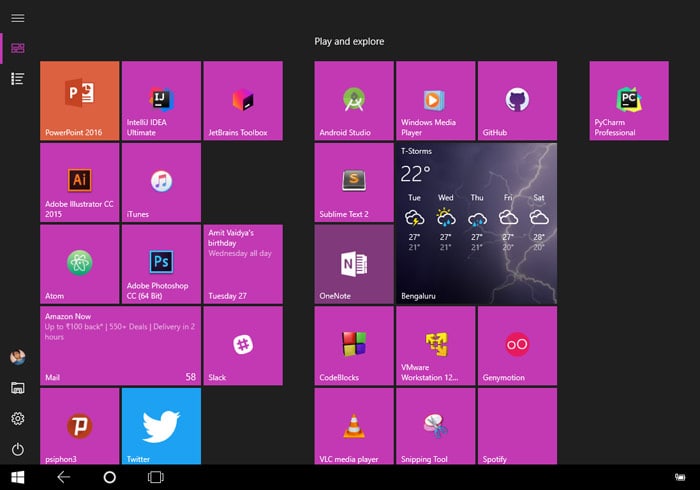This screenshot has width=700, height=490.
Task: Click the Play and explore group header
Action: [x=349, y=42]
